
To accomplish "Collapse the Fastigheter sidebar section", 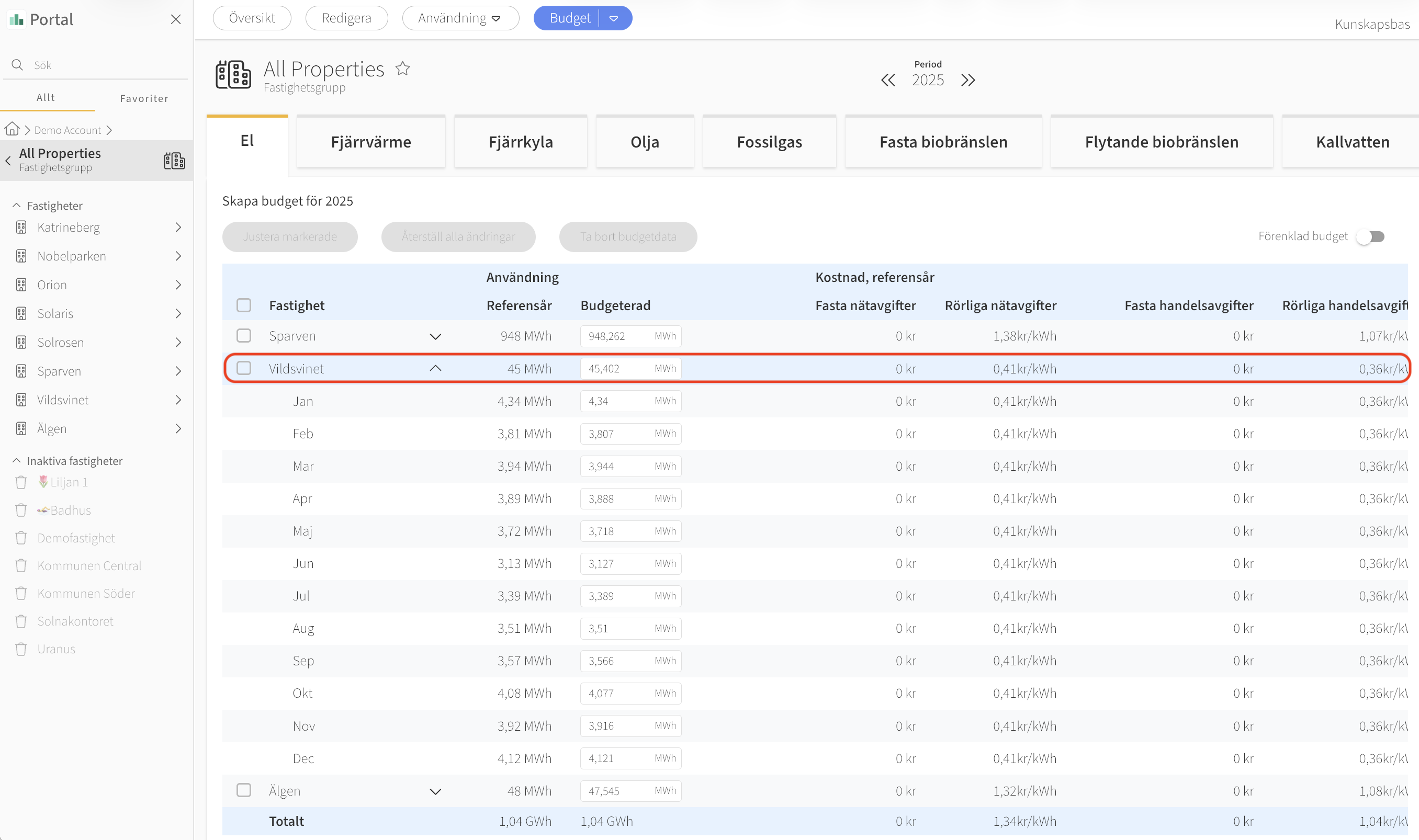I will [16, 206].
